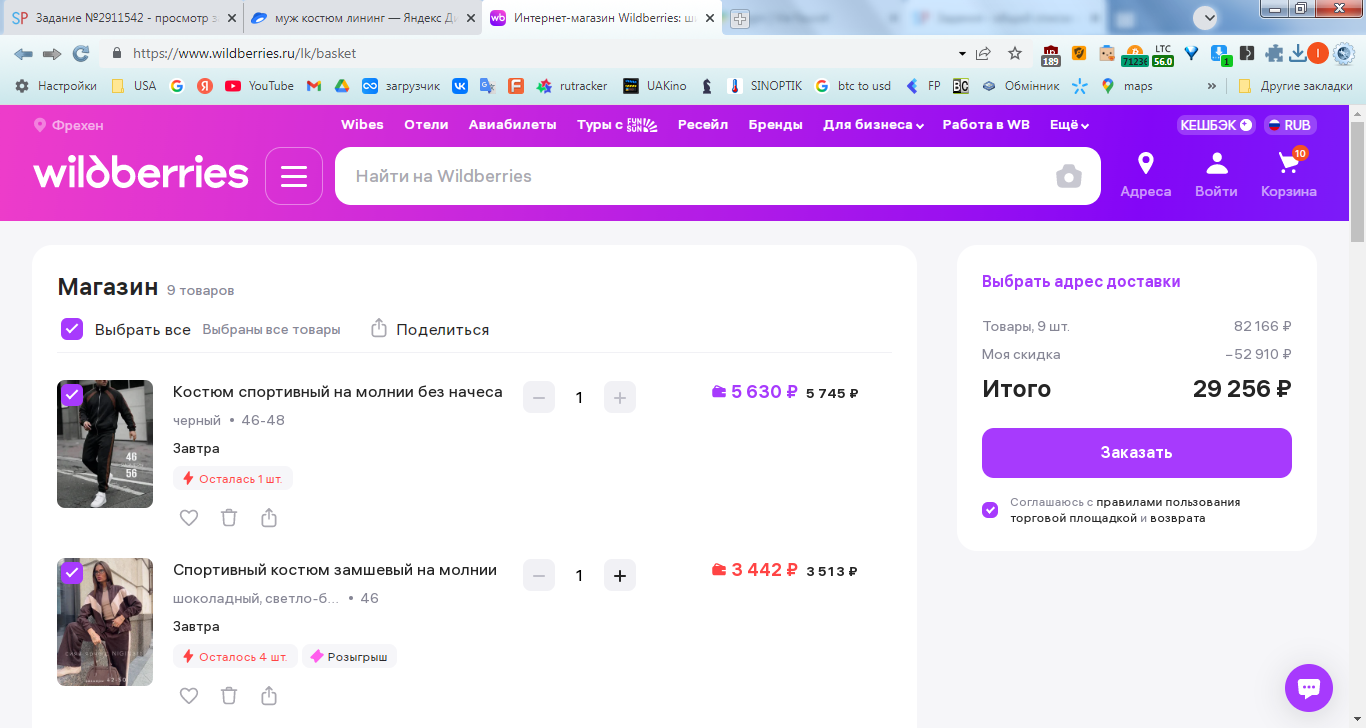1366x728 pixels.
Task: Click the page vertical scrollbar
Action: tap(1357, 180)
